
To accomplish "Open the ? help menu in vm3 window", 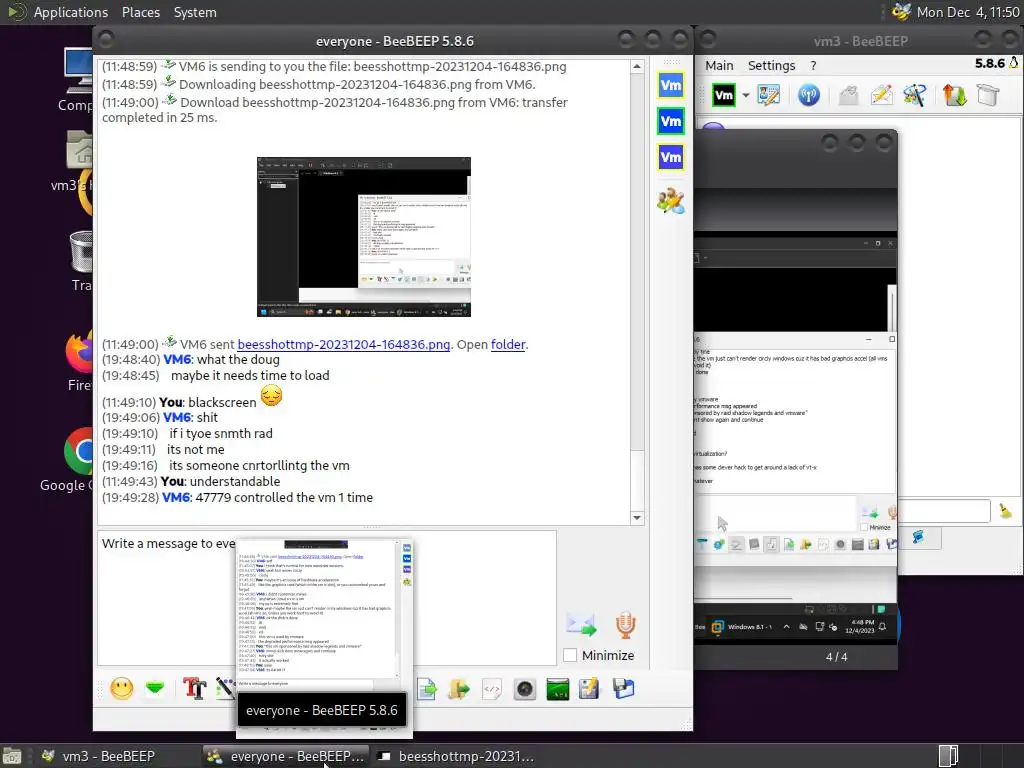I will click(x=813, y=65).
